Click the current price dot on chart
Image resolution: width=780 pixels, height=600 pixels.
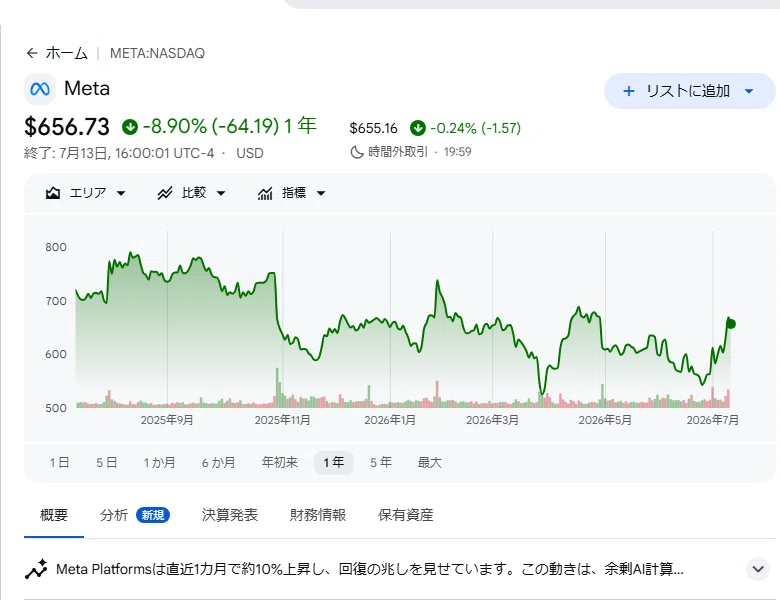point(731,324)
